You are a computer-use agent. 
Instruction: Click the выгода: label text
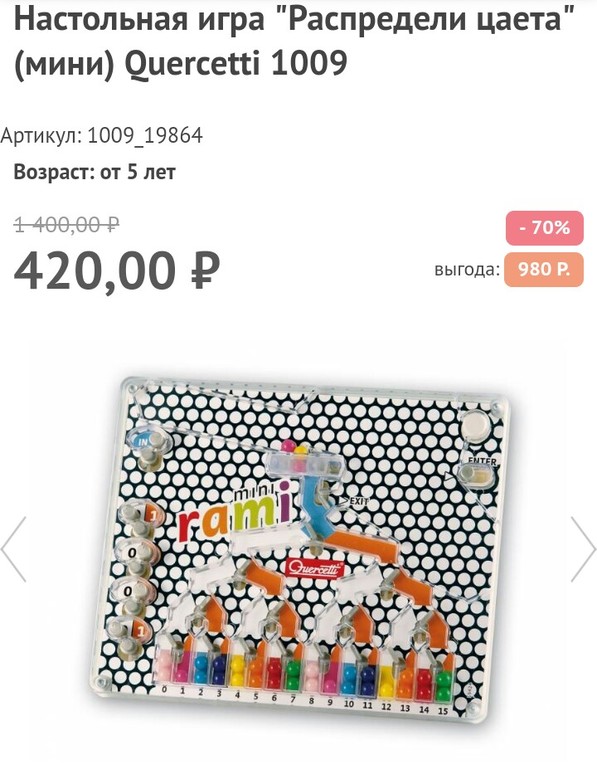(466, 270)
